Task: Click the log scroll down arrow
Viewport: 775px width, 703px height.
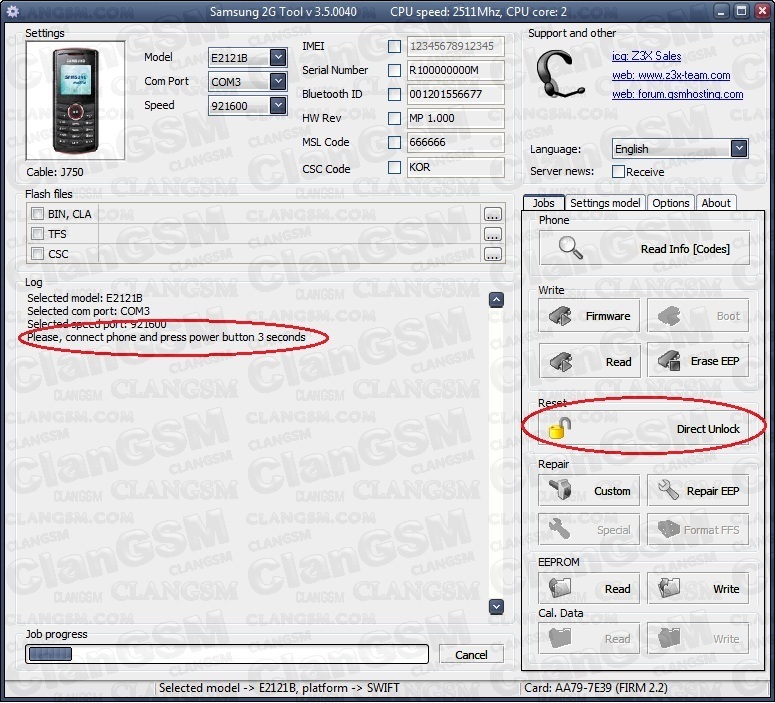Action: pyautogui.click(x=496, y=607)
